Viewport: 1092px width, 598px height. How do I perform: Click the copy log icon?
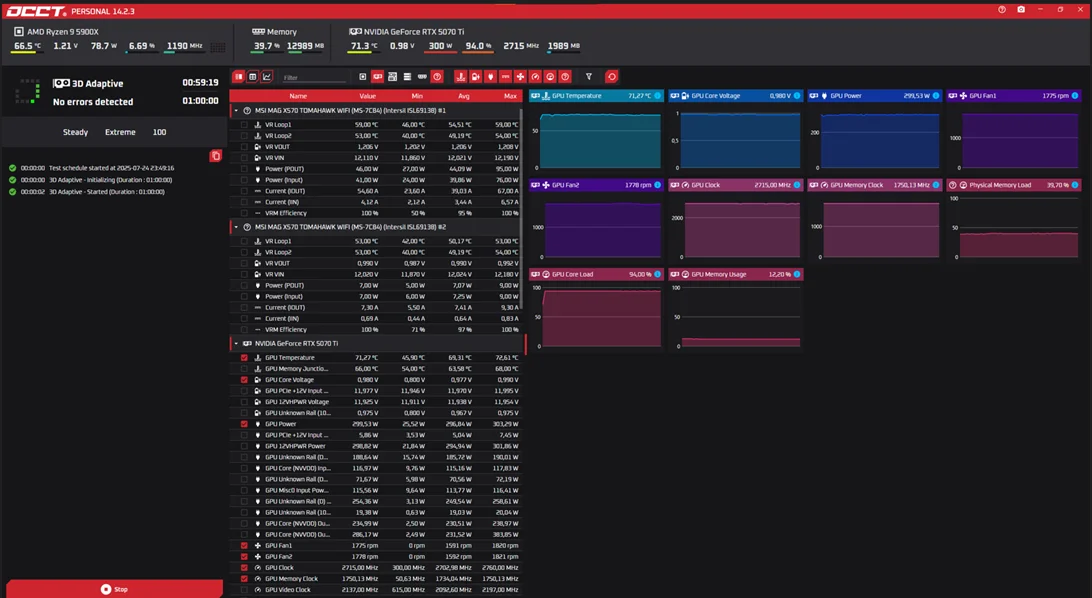tap(215, 156)
